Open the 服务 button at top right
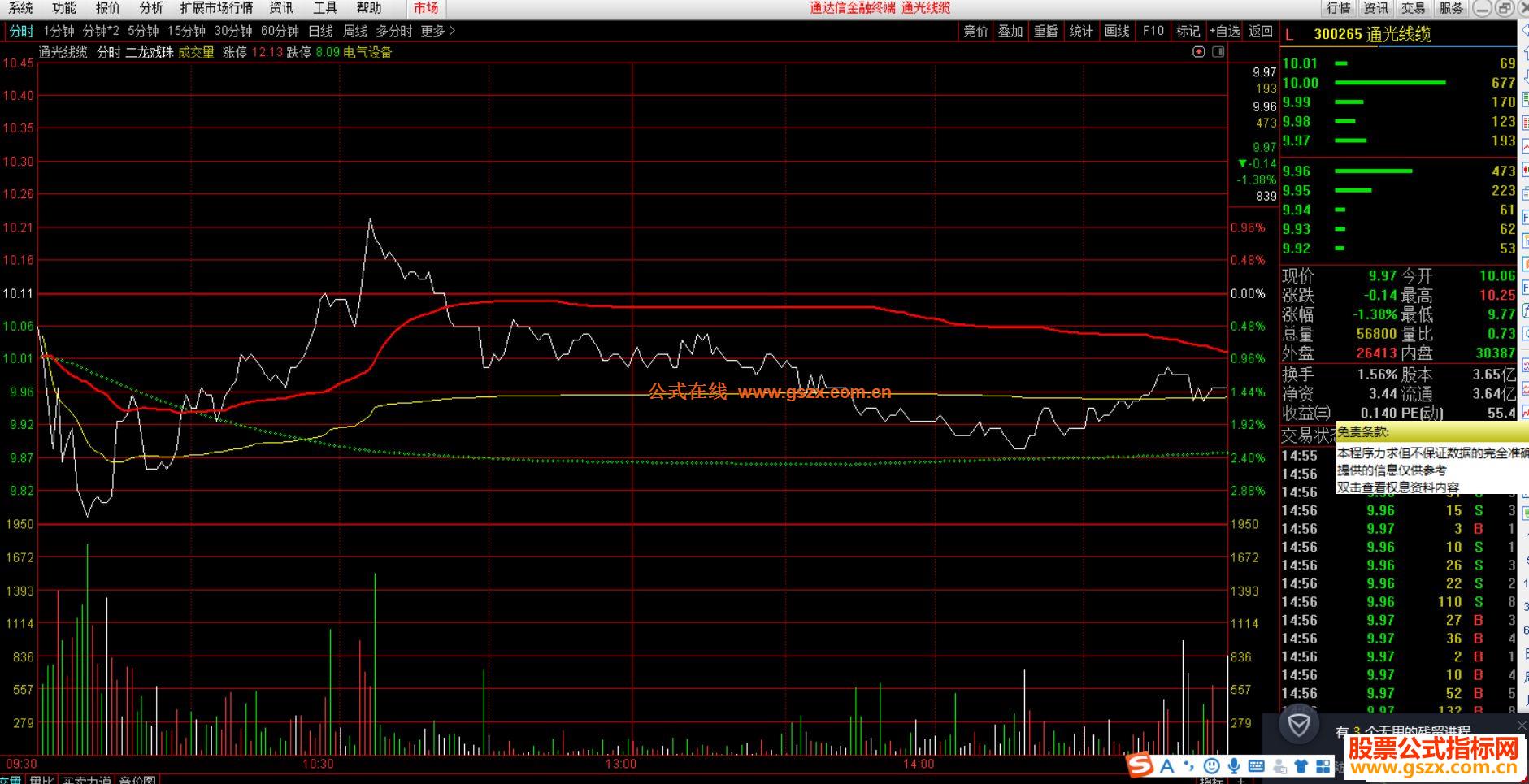 (1451, 8)
